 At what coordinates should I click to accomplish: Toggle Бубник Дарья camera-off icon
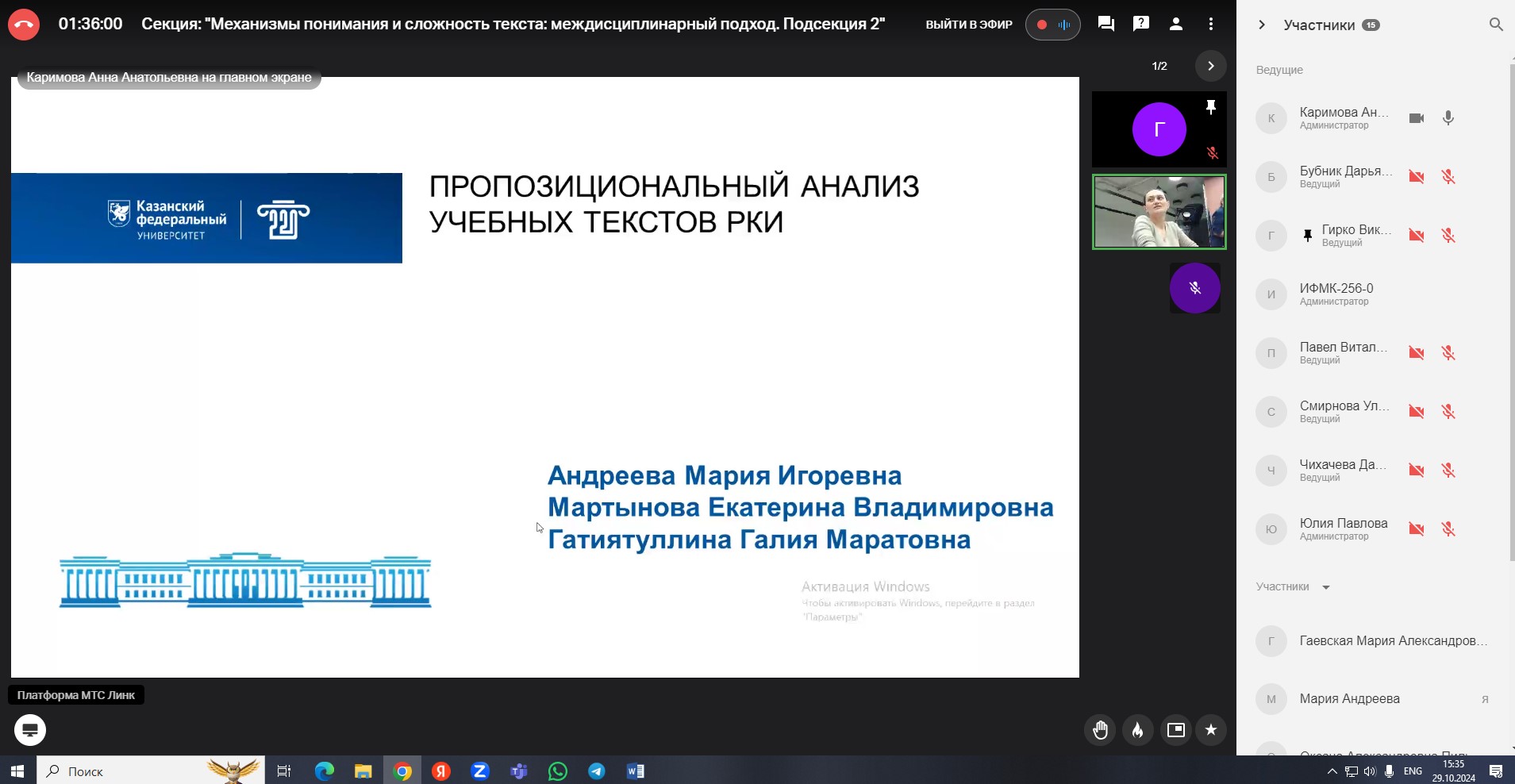[x=1417, y=177]
